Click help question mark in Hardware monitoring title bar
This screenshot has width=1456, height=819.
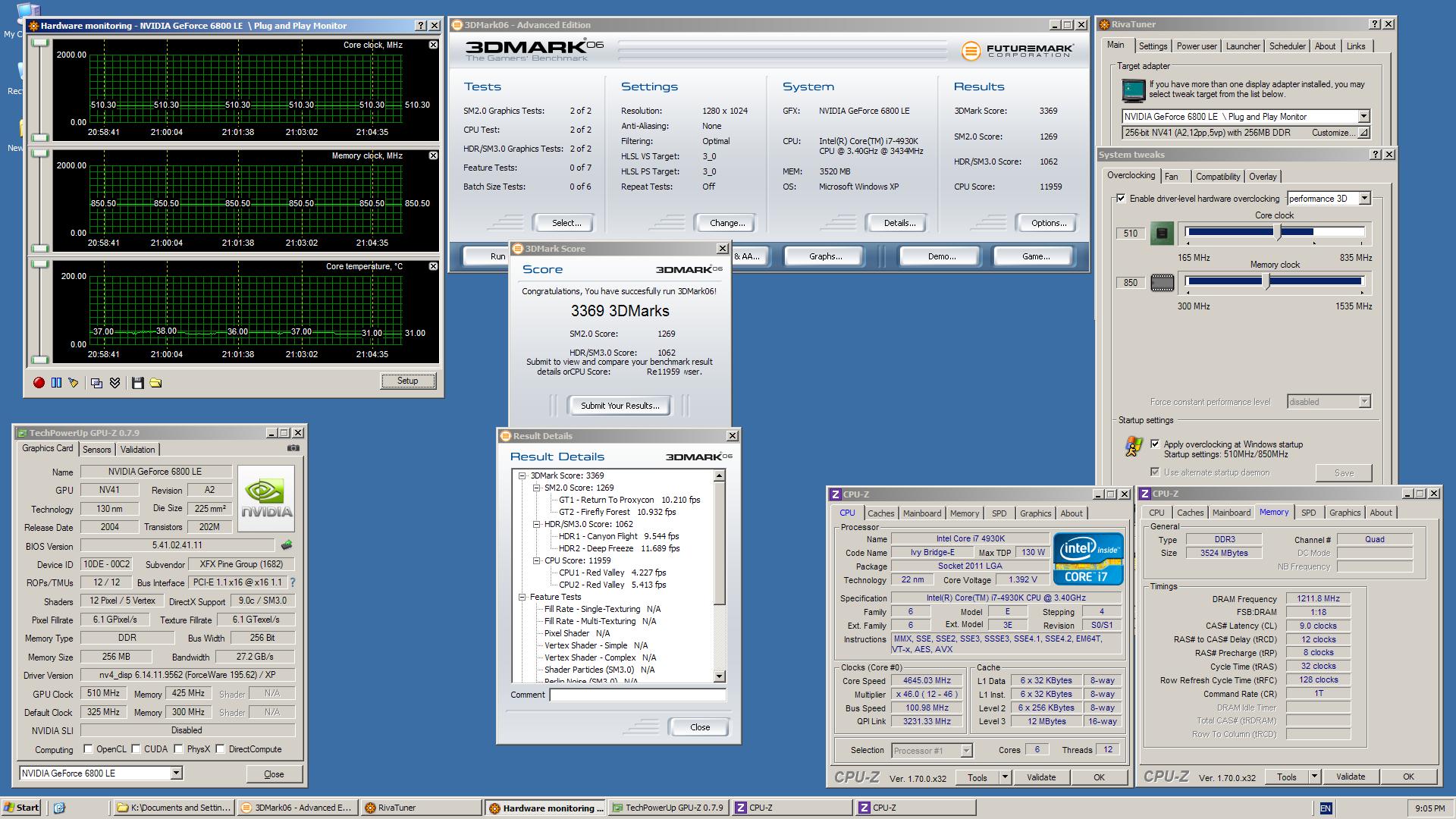[421, 26]
